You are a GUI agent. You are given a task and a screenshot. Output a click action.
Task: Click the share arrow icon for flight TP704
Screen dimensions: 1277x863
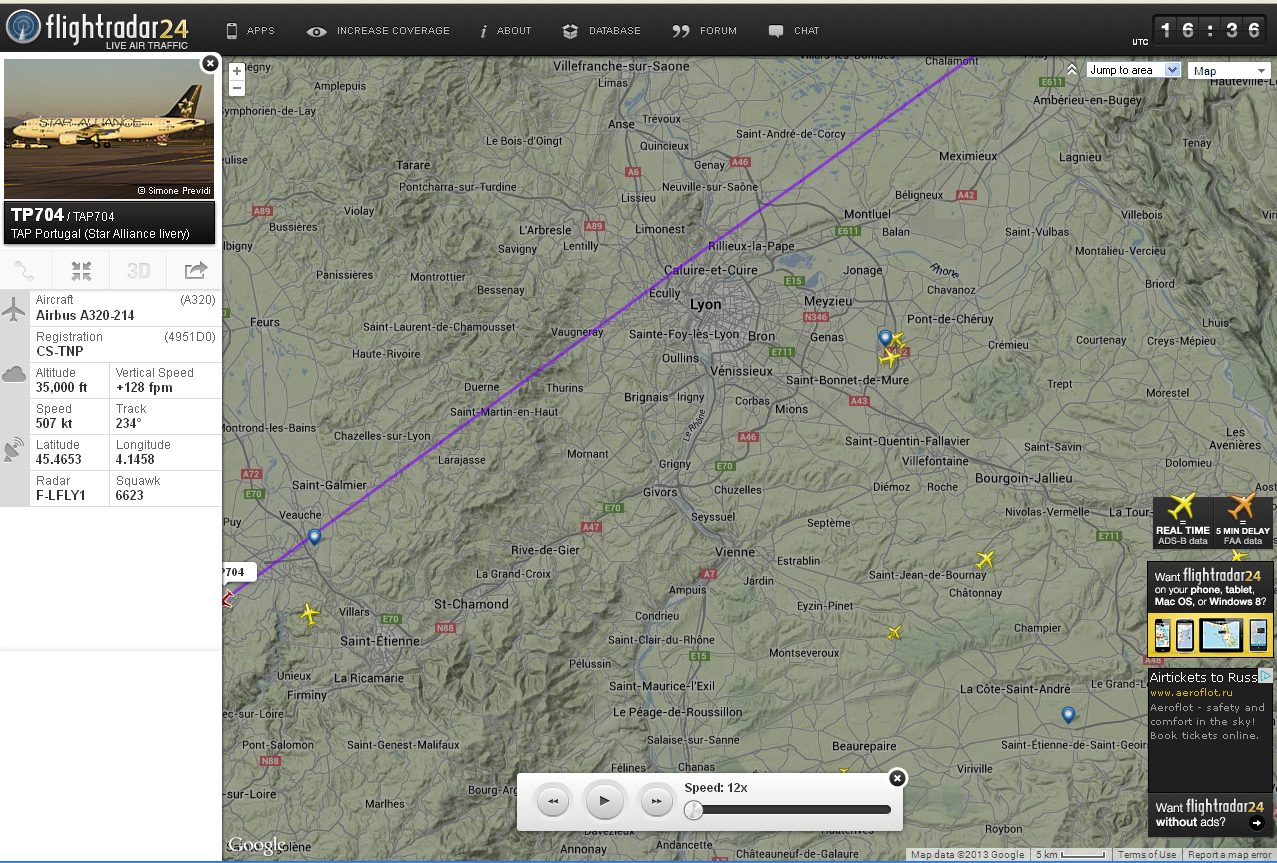coord(195,270)
